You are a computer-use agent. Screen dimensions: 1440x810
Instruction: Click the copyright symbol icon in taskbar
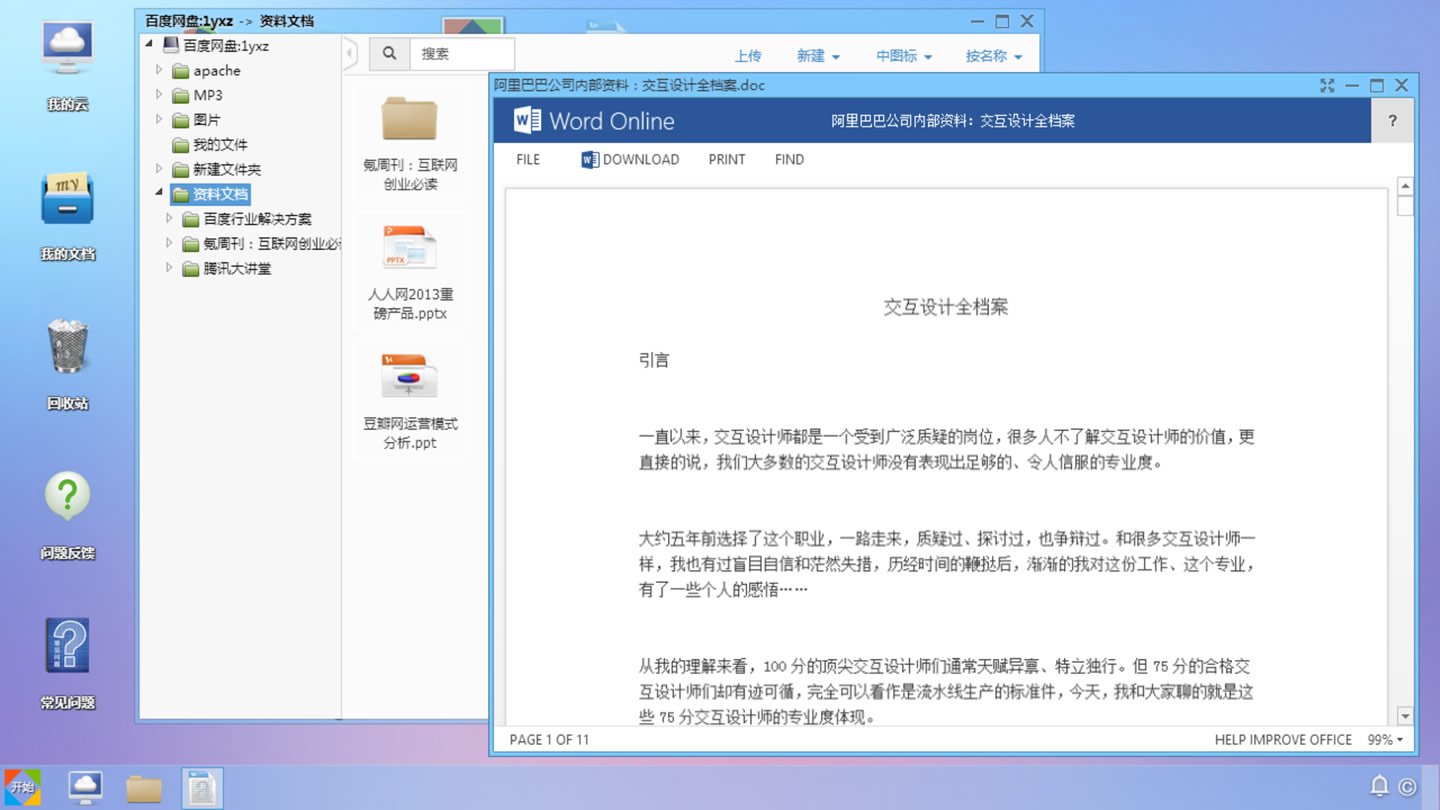pos(1407,787)
